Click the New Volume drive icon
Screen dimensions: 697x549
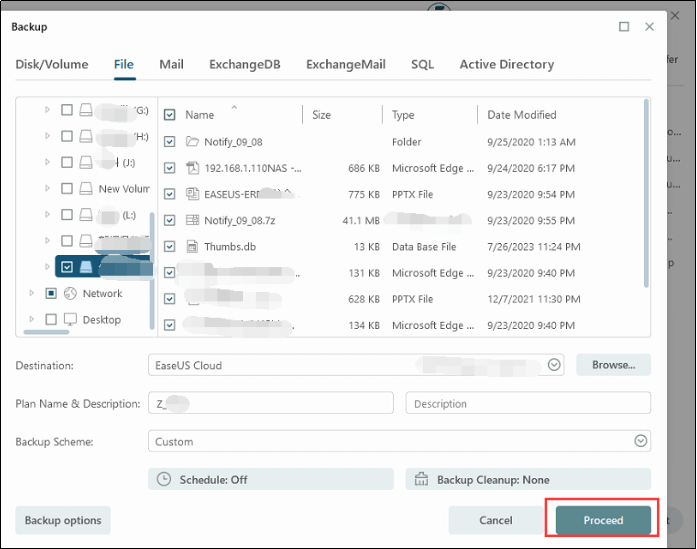(87, 189)
